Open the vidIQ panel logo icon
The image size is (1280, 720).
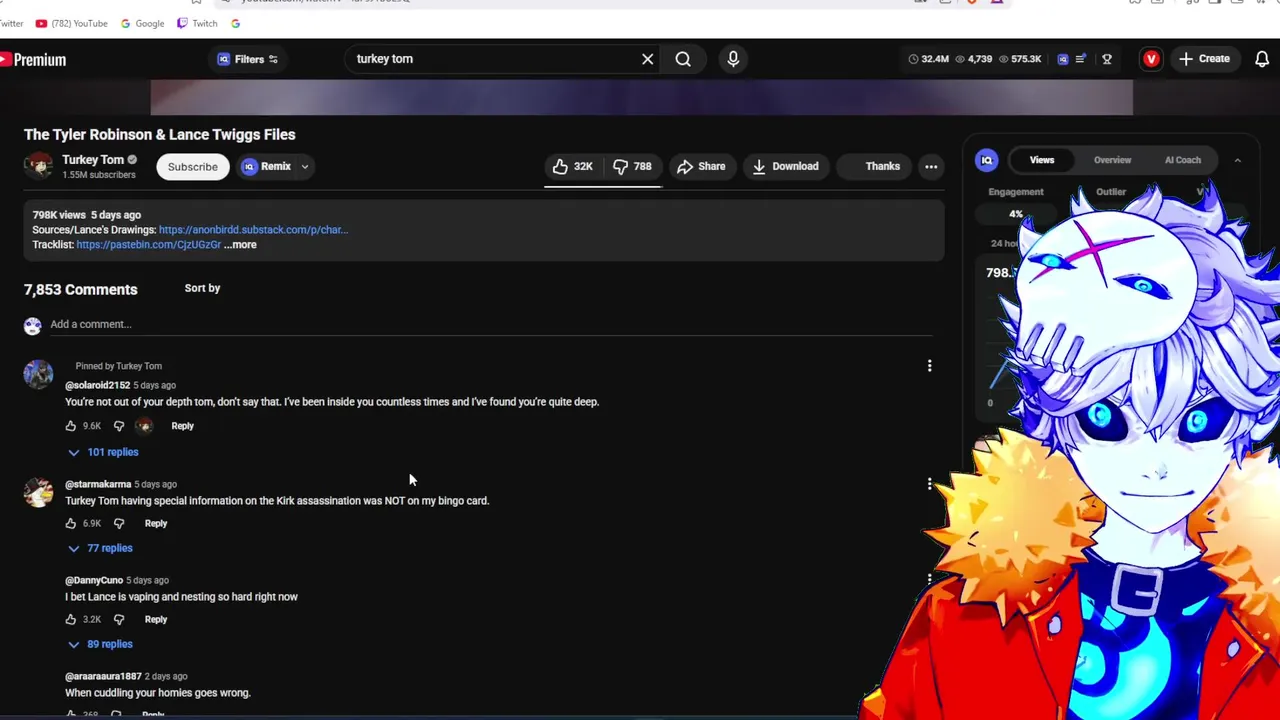pos(987,160)
